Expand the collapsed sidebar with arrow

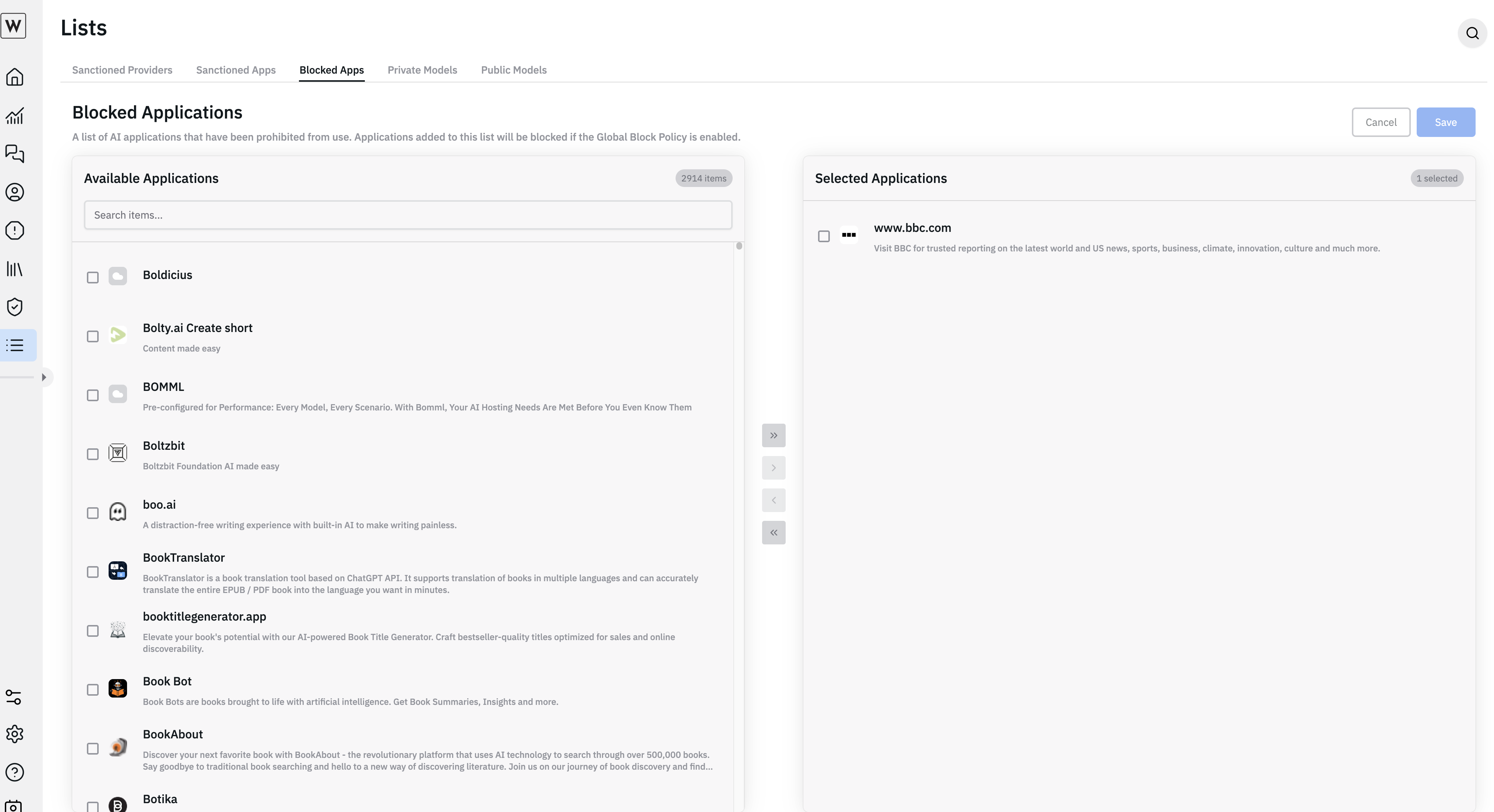44,377
